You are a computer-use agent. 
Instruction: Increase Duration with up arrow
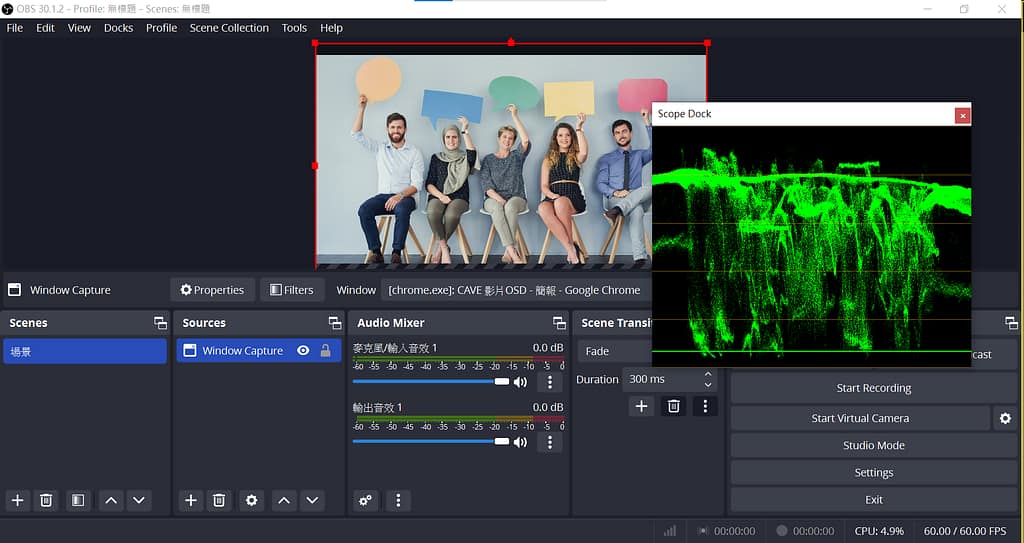(x=708, y=374)
